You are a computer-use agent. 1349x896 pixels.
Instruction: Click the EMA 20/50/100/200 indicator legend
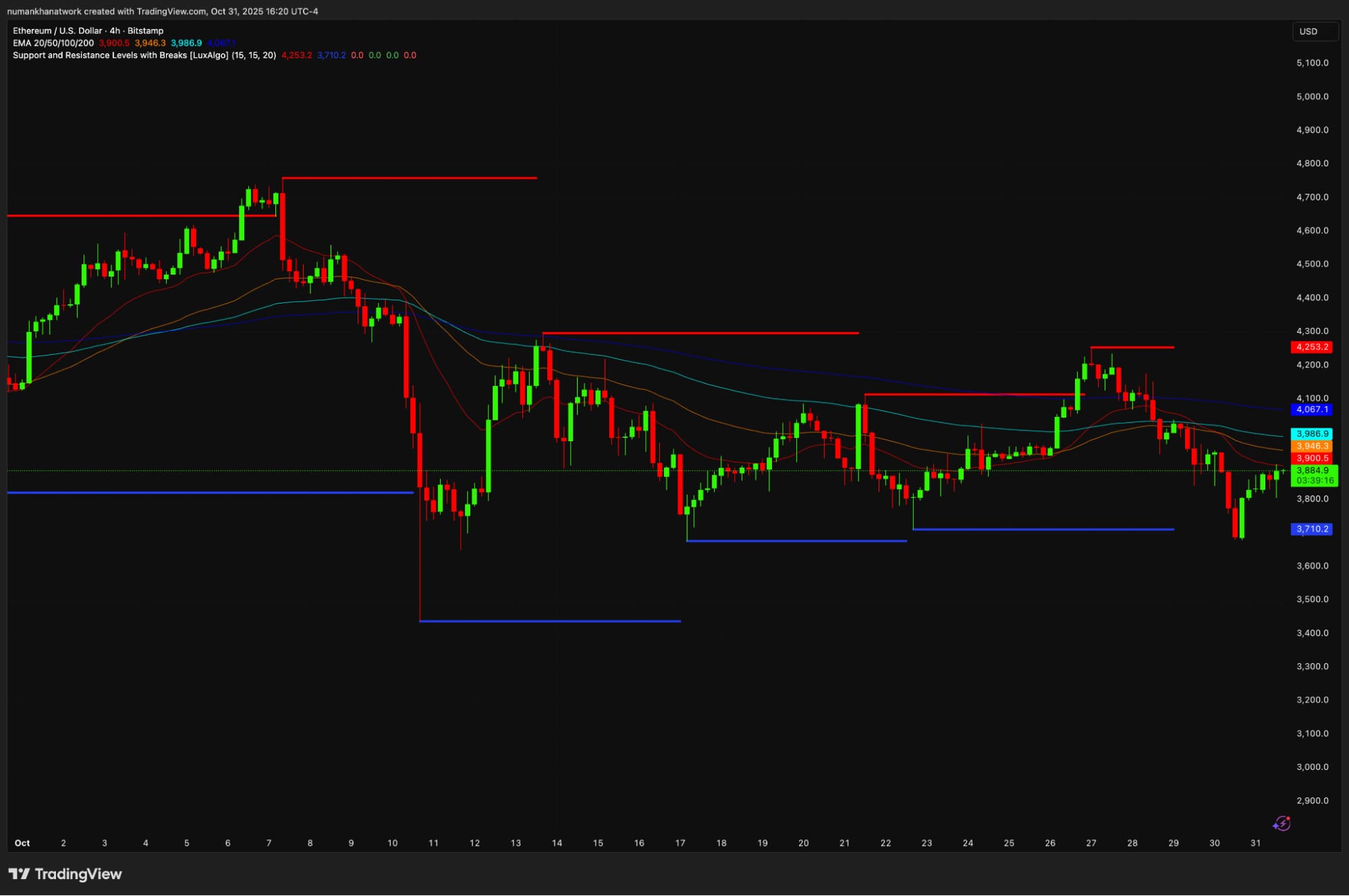pos(53,43)
